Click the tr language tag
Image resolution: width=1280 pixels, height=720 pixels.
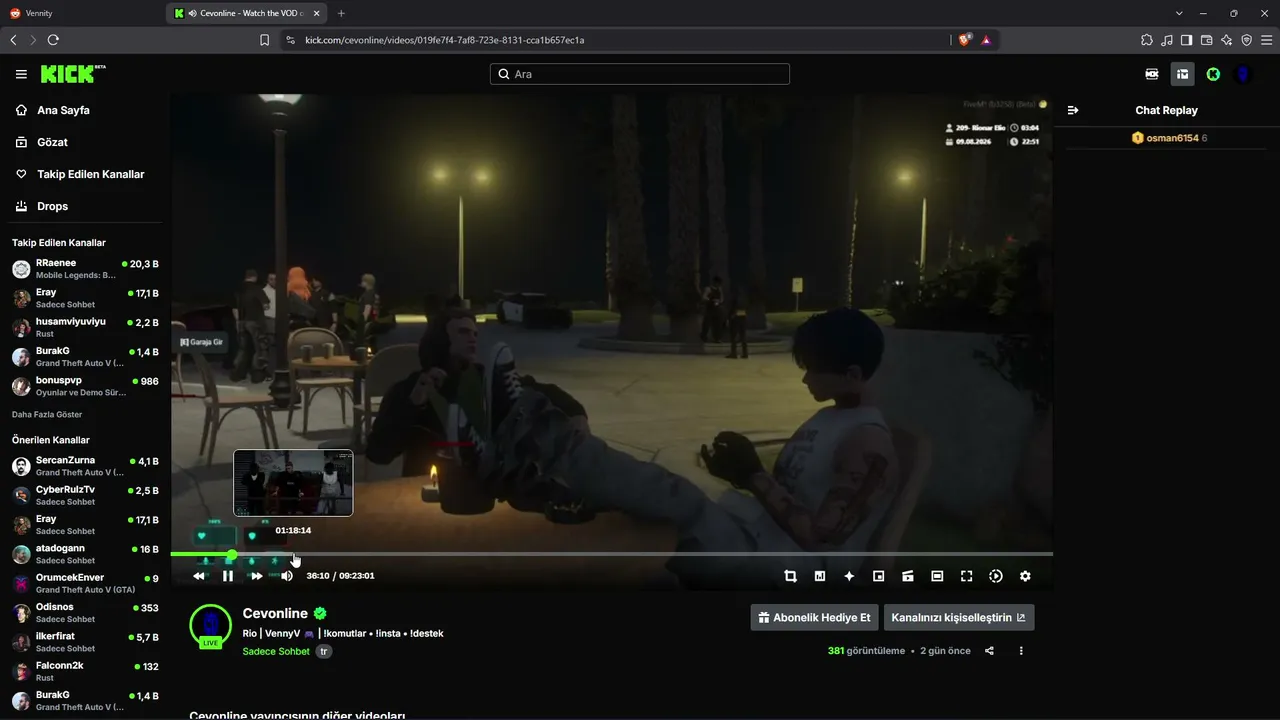click(x=323, y=651)
